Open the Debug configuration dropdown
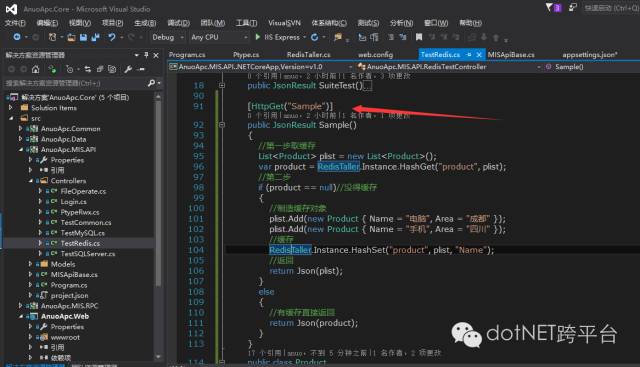 168,37
